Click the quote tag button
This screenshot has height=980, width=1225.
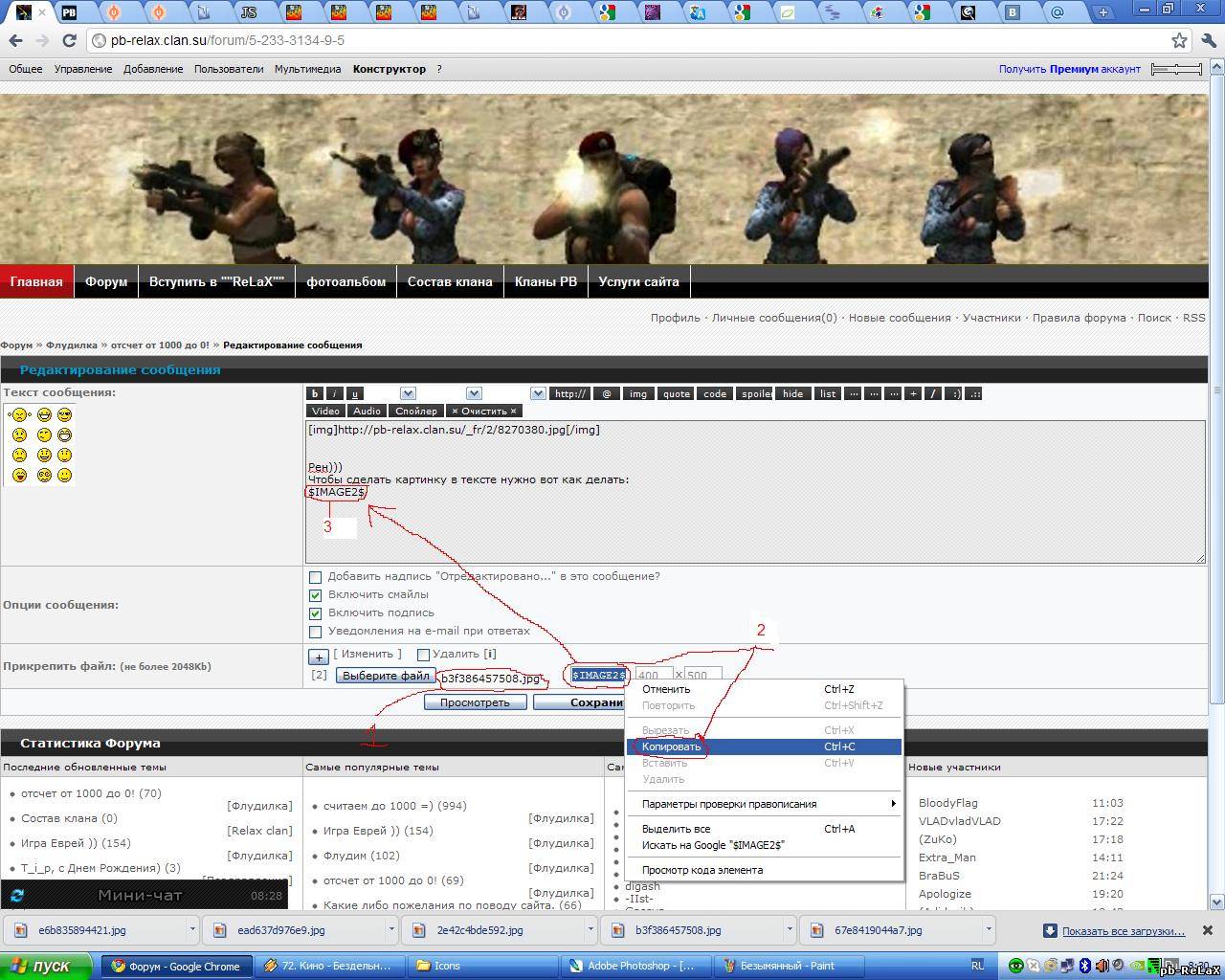coord(676,393)
